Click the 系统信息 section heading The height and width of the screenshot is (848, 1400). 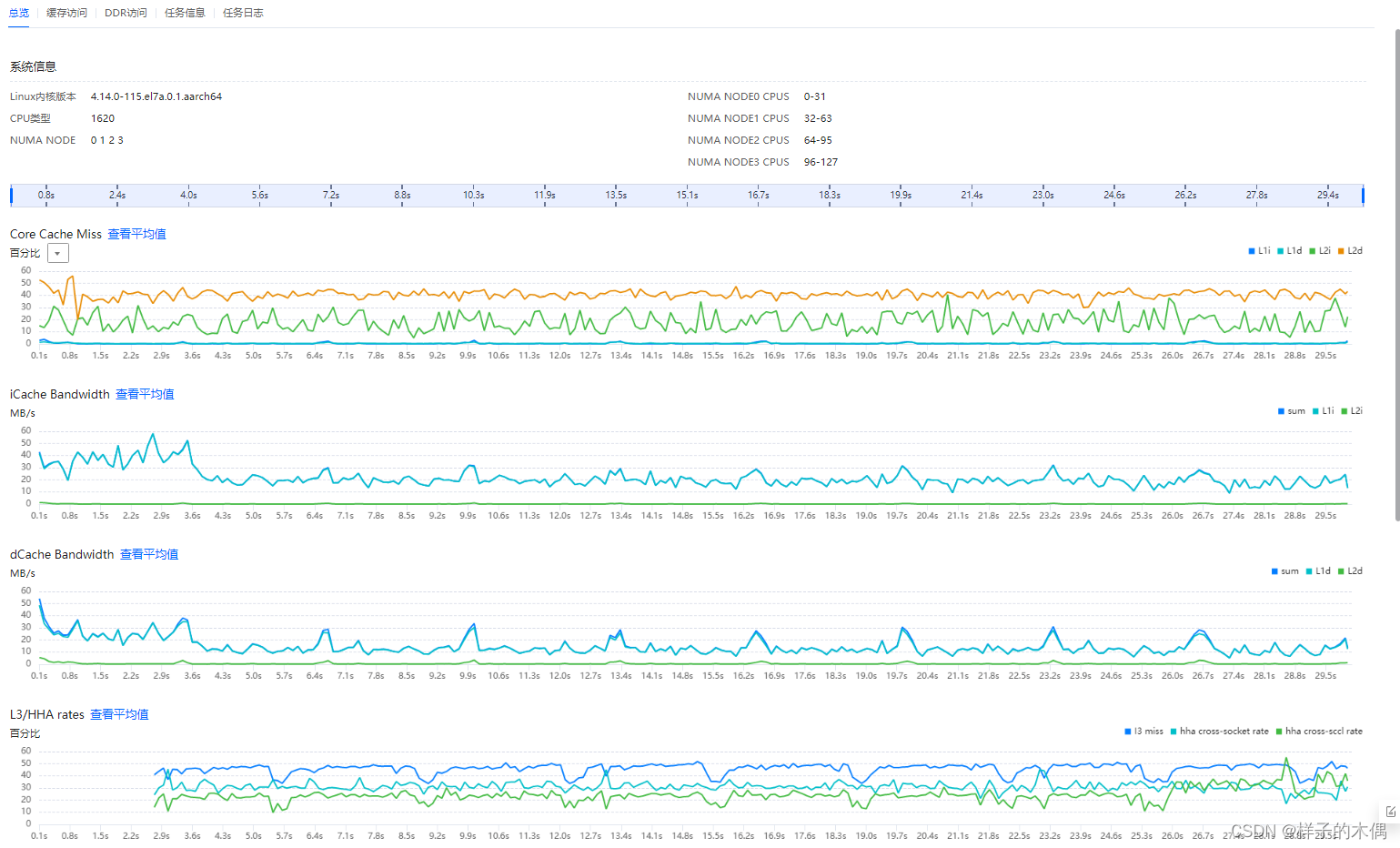pyautogui.click(x=33, y=66)
